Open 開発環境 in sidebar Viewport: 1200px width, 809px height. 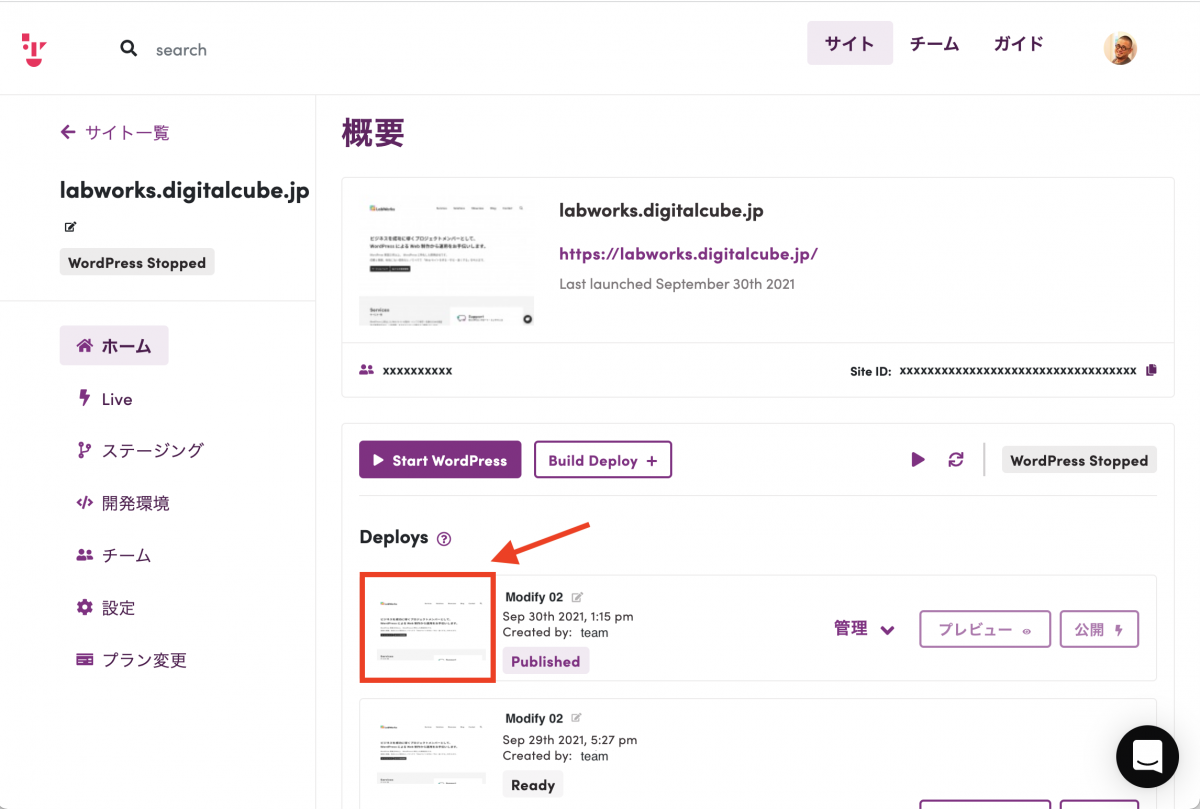123,503
